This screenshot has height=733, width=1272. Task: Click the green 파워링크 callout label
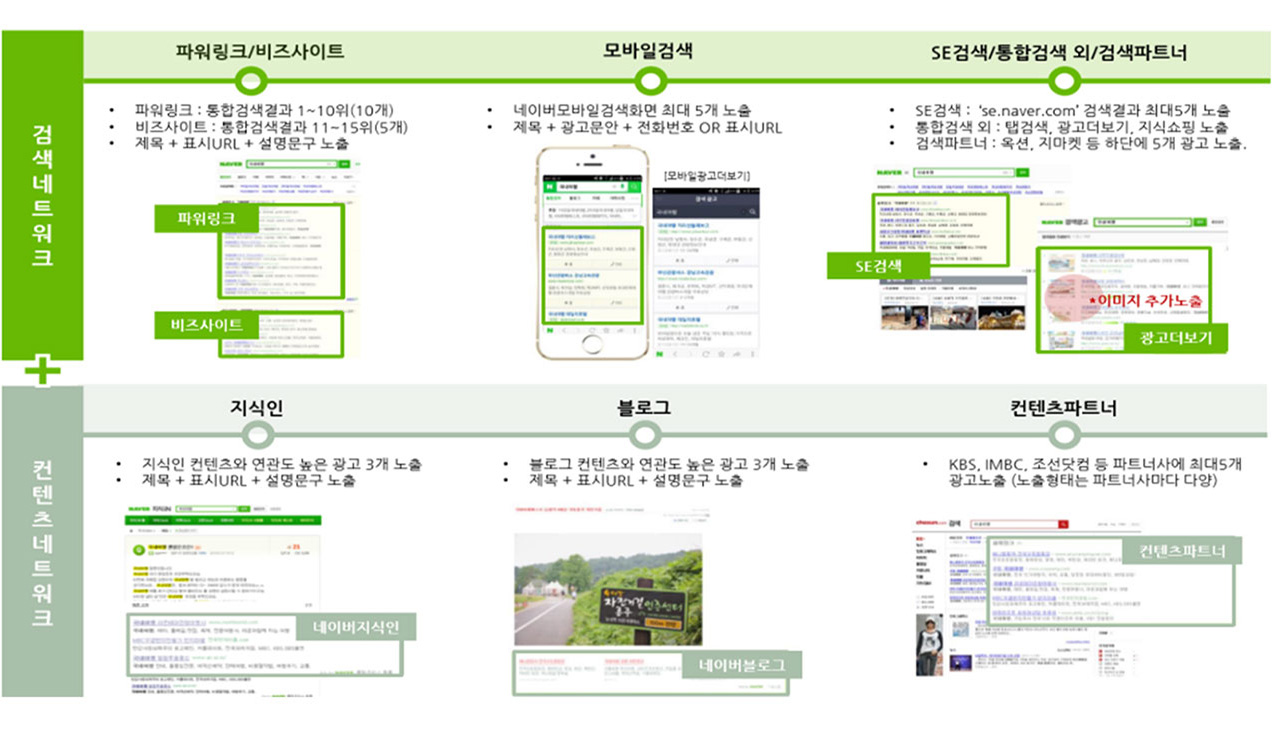click(x=206, y=220)
